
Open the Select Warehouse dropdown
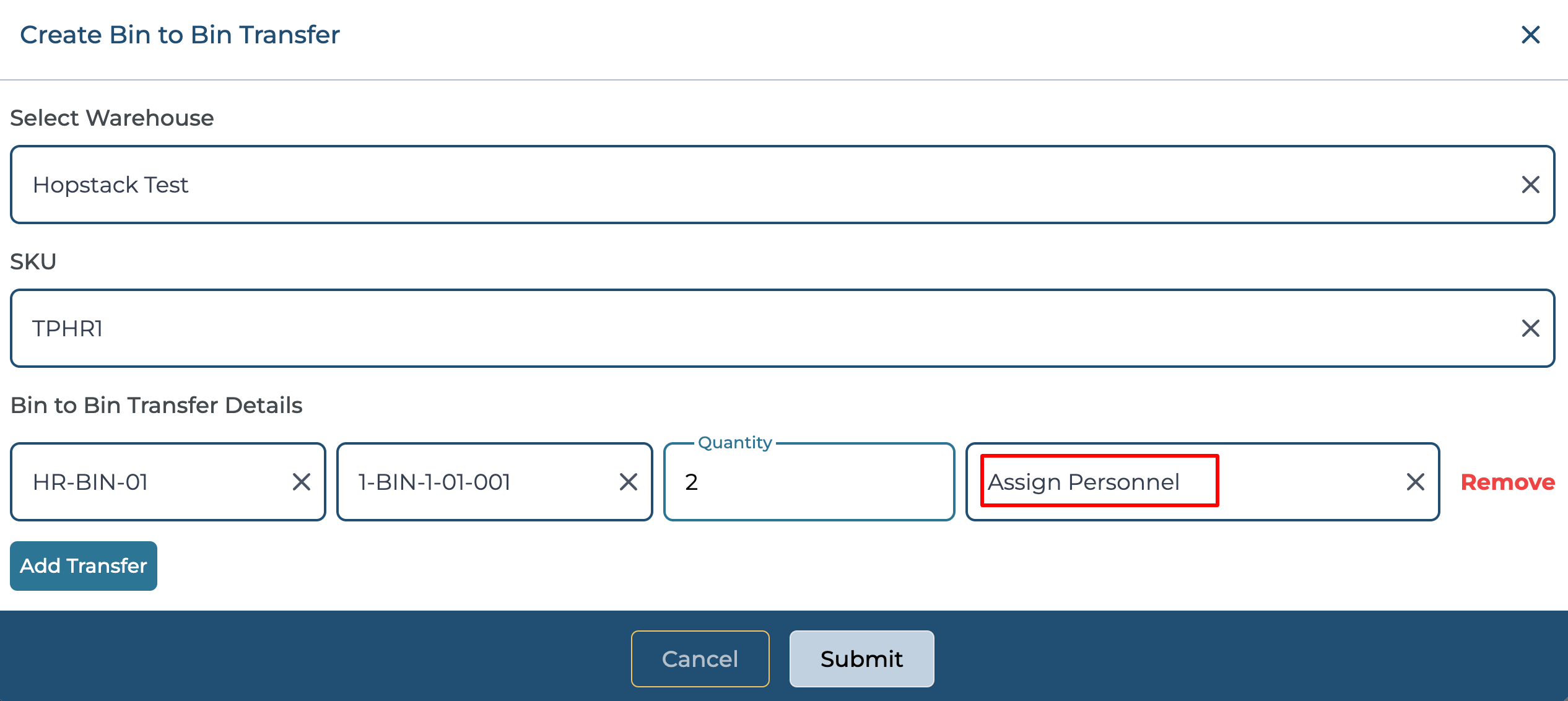click(x=743, y=185)
